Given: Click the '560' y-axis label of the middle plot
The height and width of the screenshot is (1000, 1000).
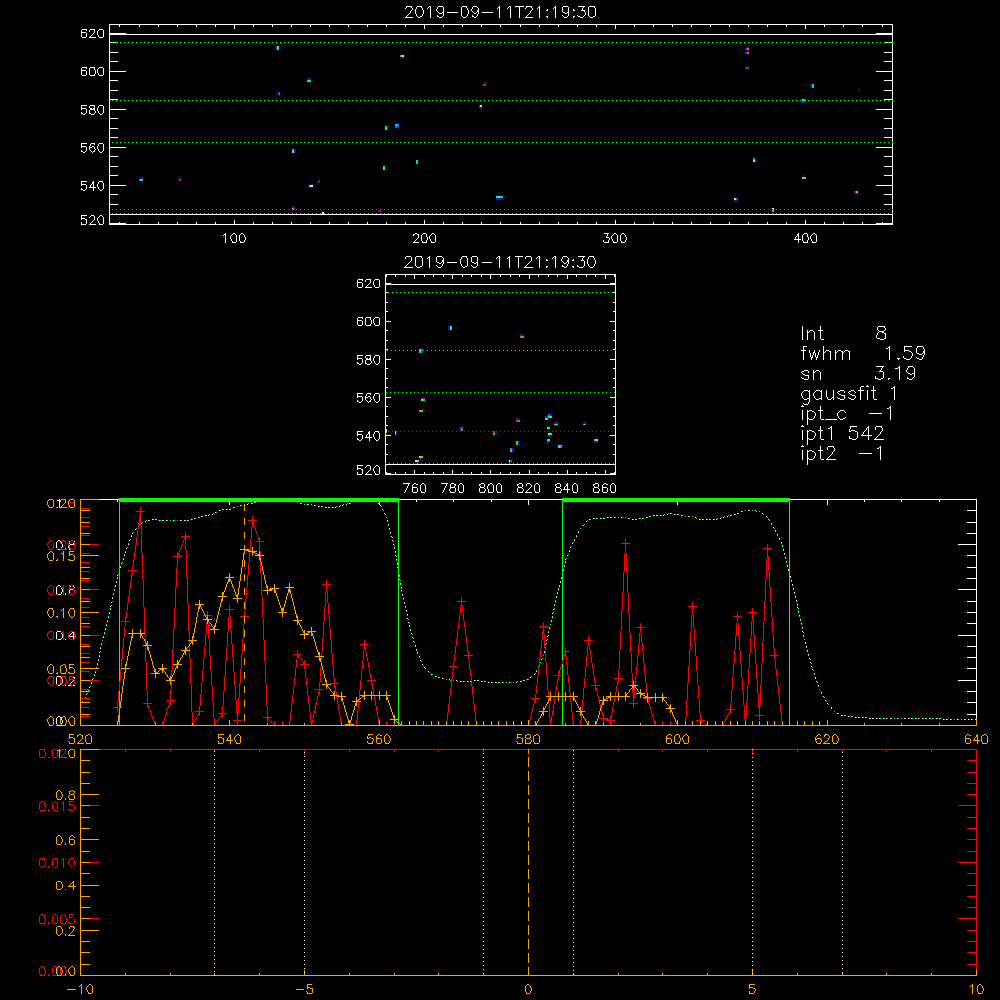Looking at the screenshot, I should (x=368, y=398).
